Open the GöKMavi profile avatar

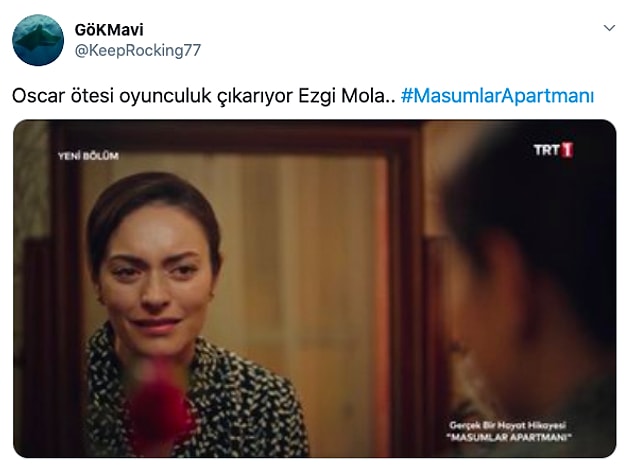(x=38, y=40)
